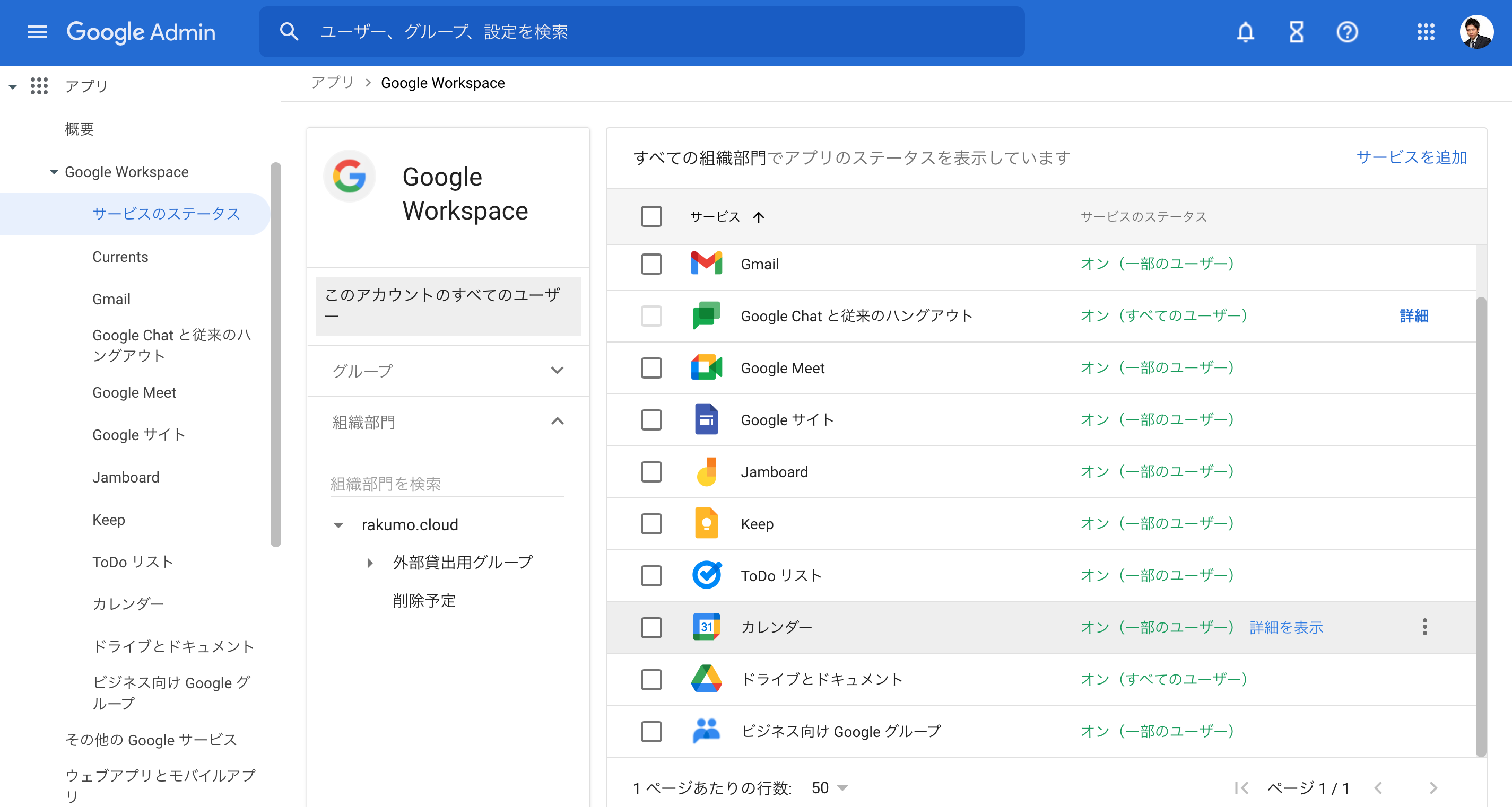Open the Google apps grid launcher
Image resolution: width=1512 pixels, height=807 pixels.
(1425, 32)
